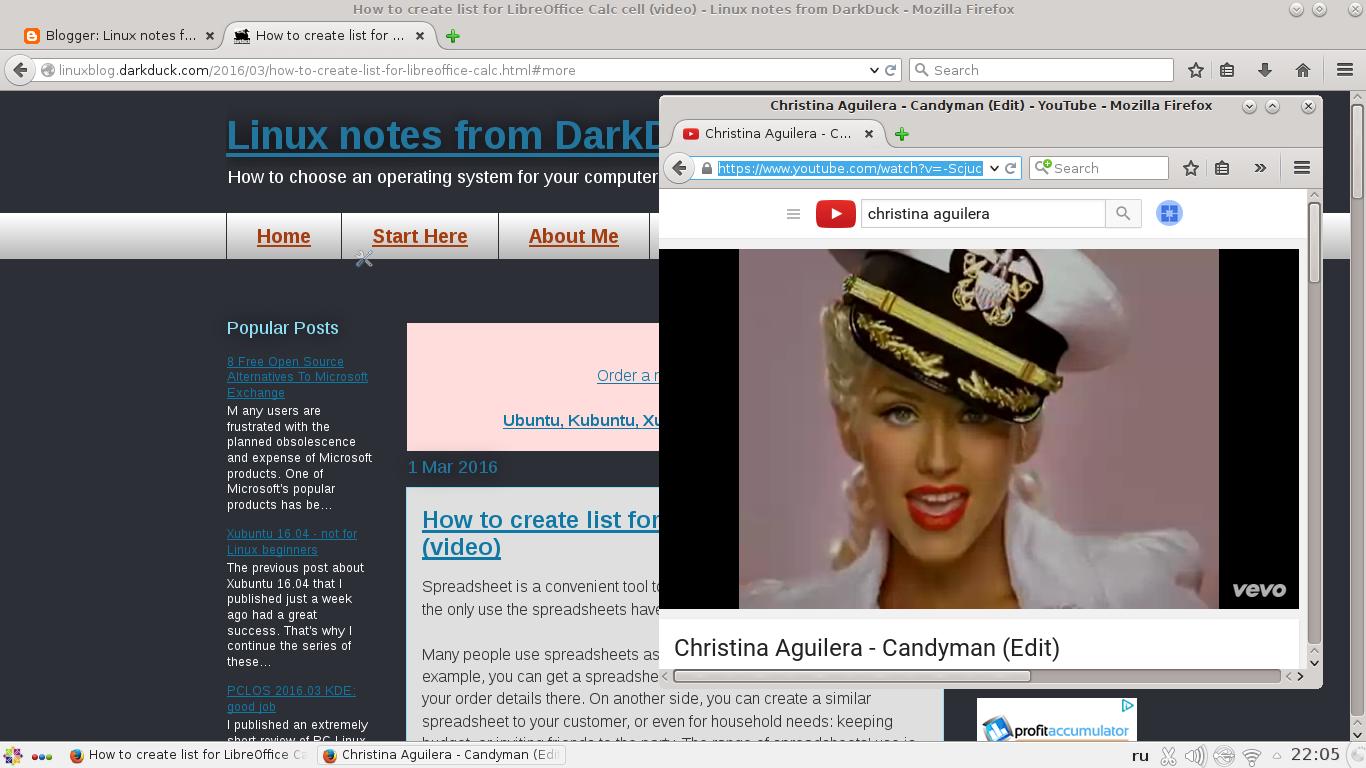The width and height of the screenshot is (1366, 768).
Task: Click Candyman video player
Action: click(979, 429)
